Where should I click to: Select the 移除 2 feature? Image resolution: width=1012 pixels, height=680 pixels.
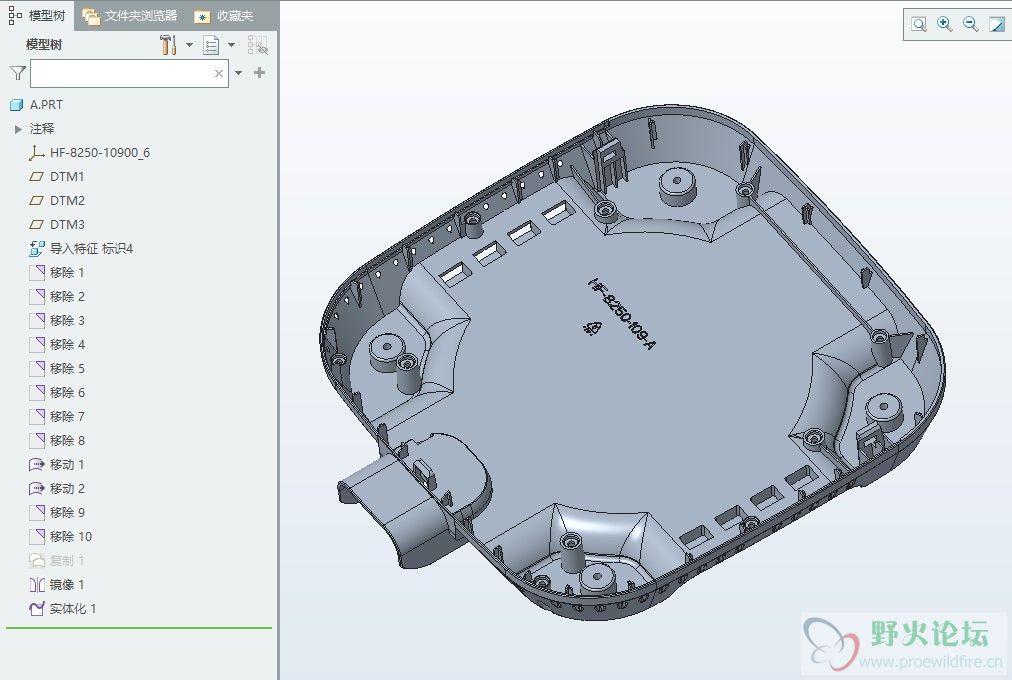[x=57, y=296]
